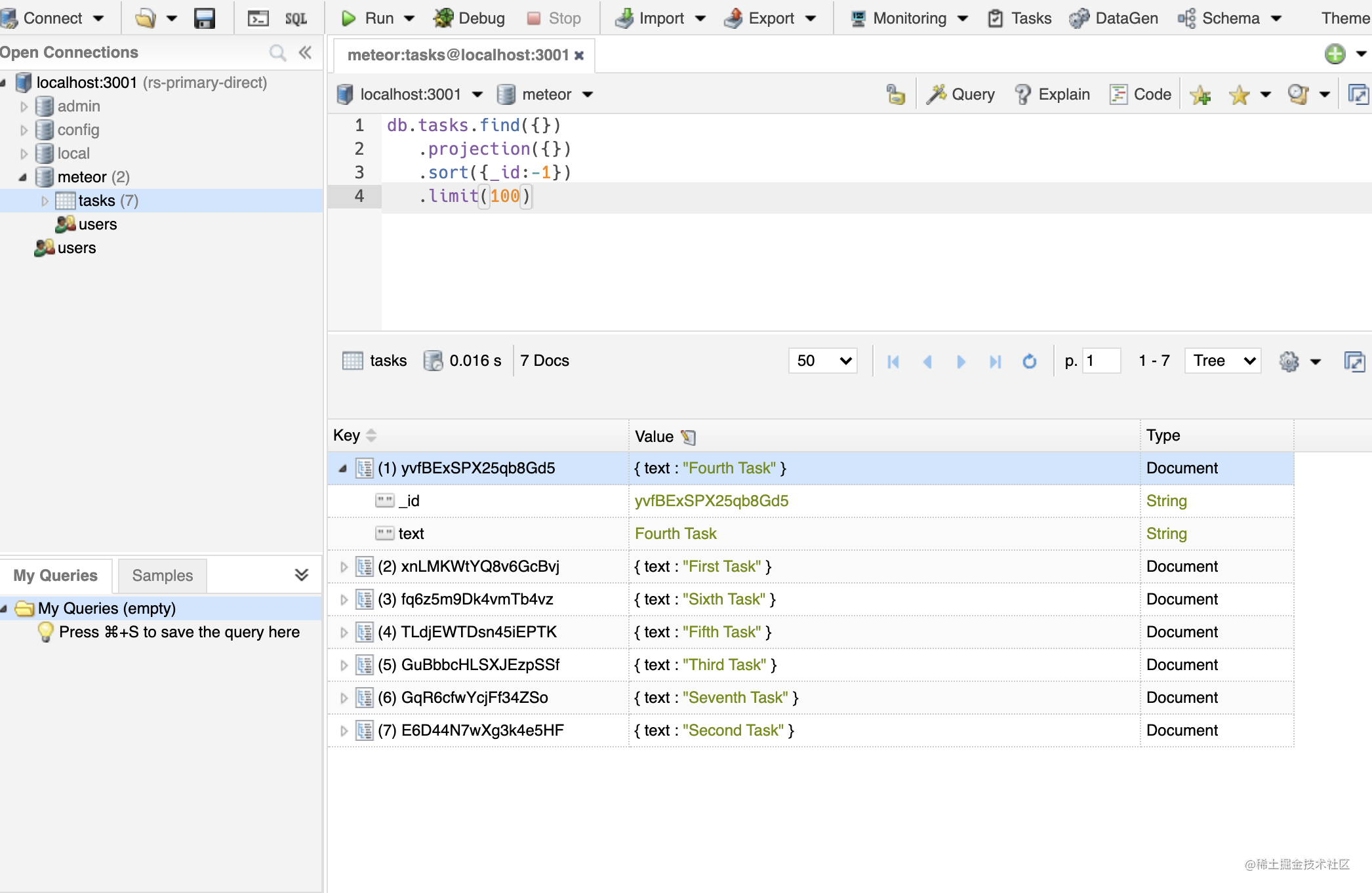The image size is (1372, 893).
Task: Toggle Key column sort arrows
Action: (x=371, y=435)
